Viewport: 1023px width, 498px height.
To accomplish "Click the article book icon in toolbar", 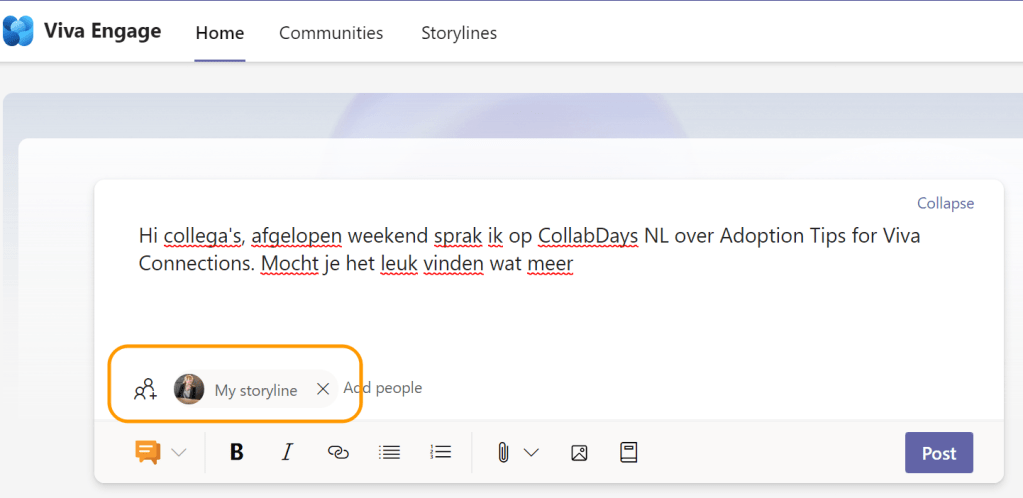I will pyautogui.click(x=629, y=453).
